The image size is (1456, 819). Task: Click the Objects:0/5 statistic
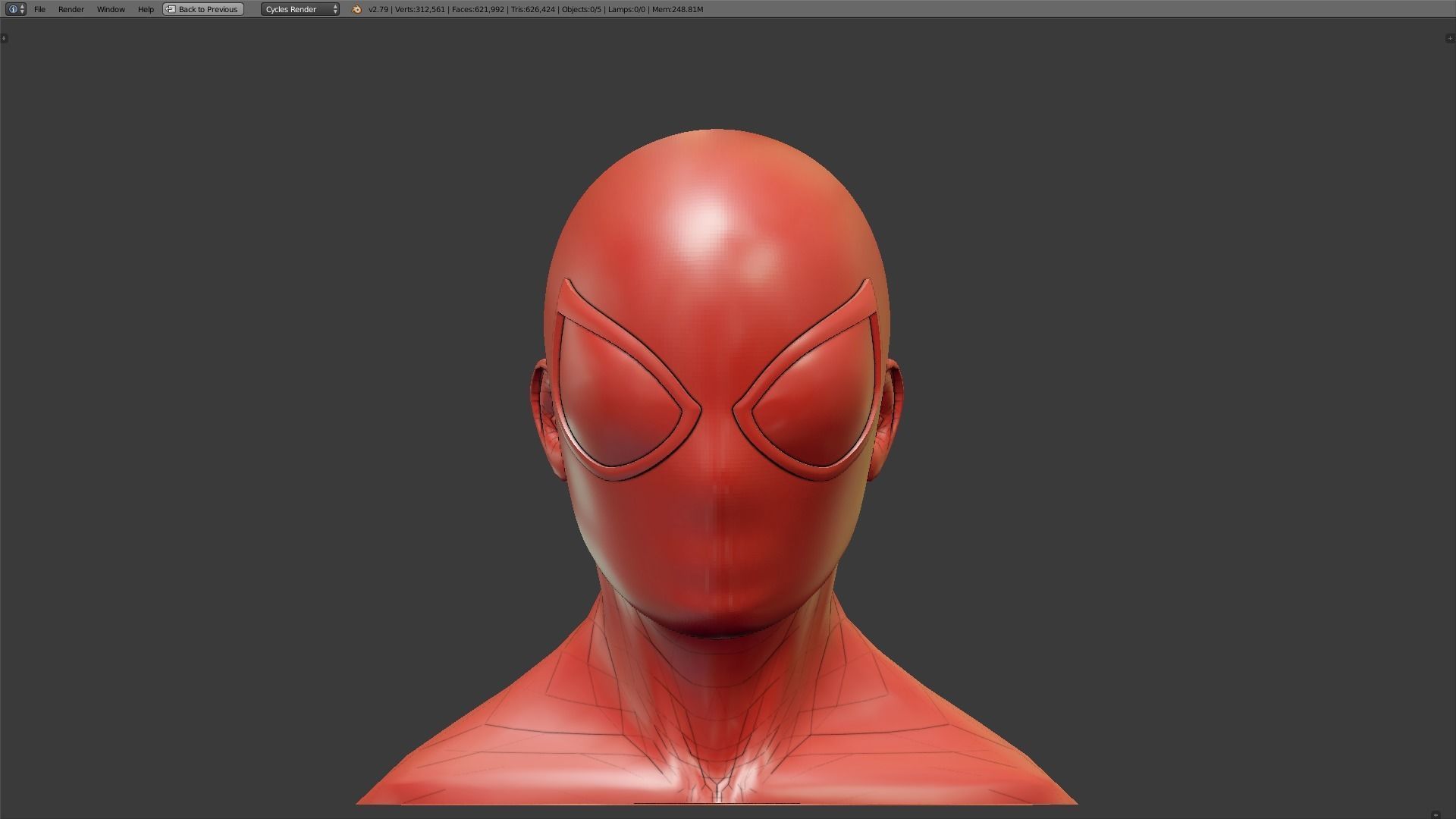point(582,9)
